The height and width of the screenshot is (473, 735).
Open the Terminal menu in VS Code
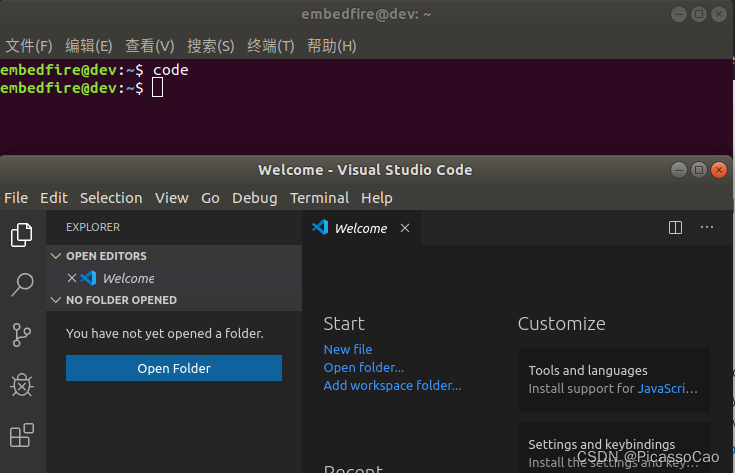(319, 198)
